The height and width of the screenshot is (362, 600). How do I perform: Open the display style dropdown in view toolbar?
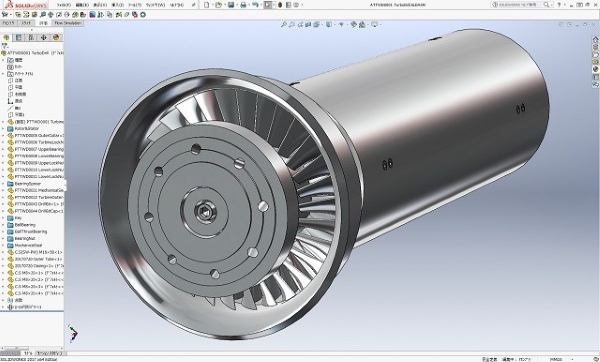330,24
